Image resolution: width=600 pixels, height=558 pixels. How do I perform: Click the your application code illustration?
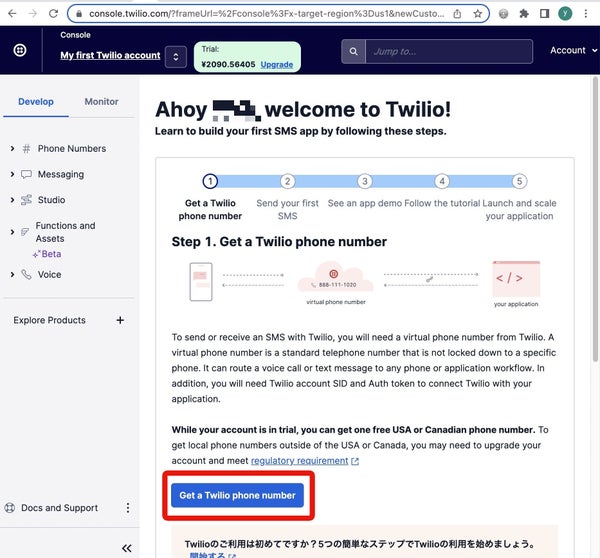pos(516,279)
